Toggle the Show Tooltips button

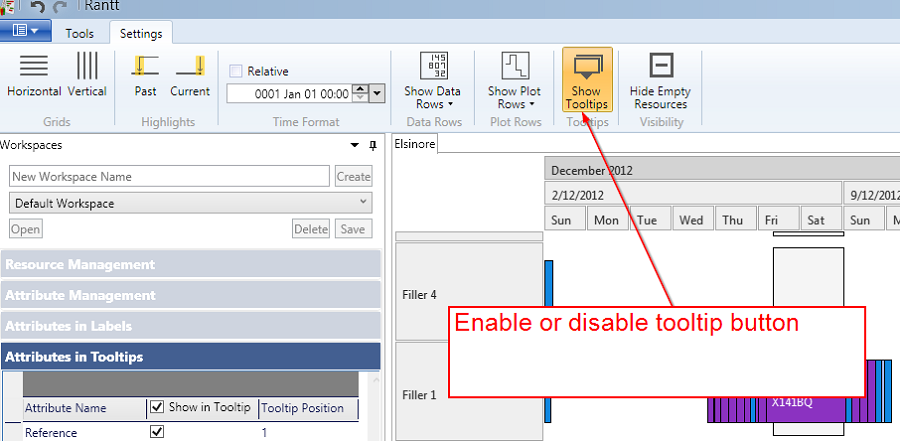click(x=586, y=80)
